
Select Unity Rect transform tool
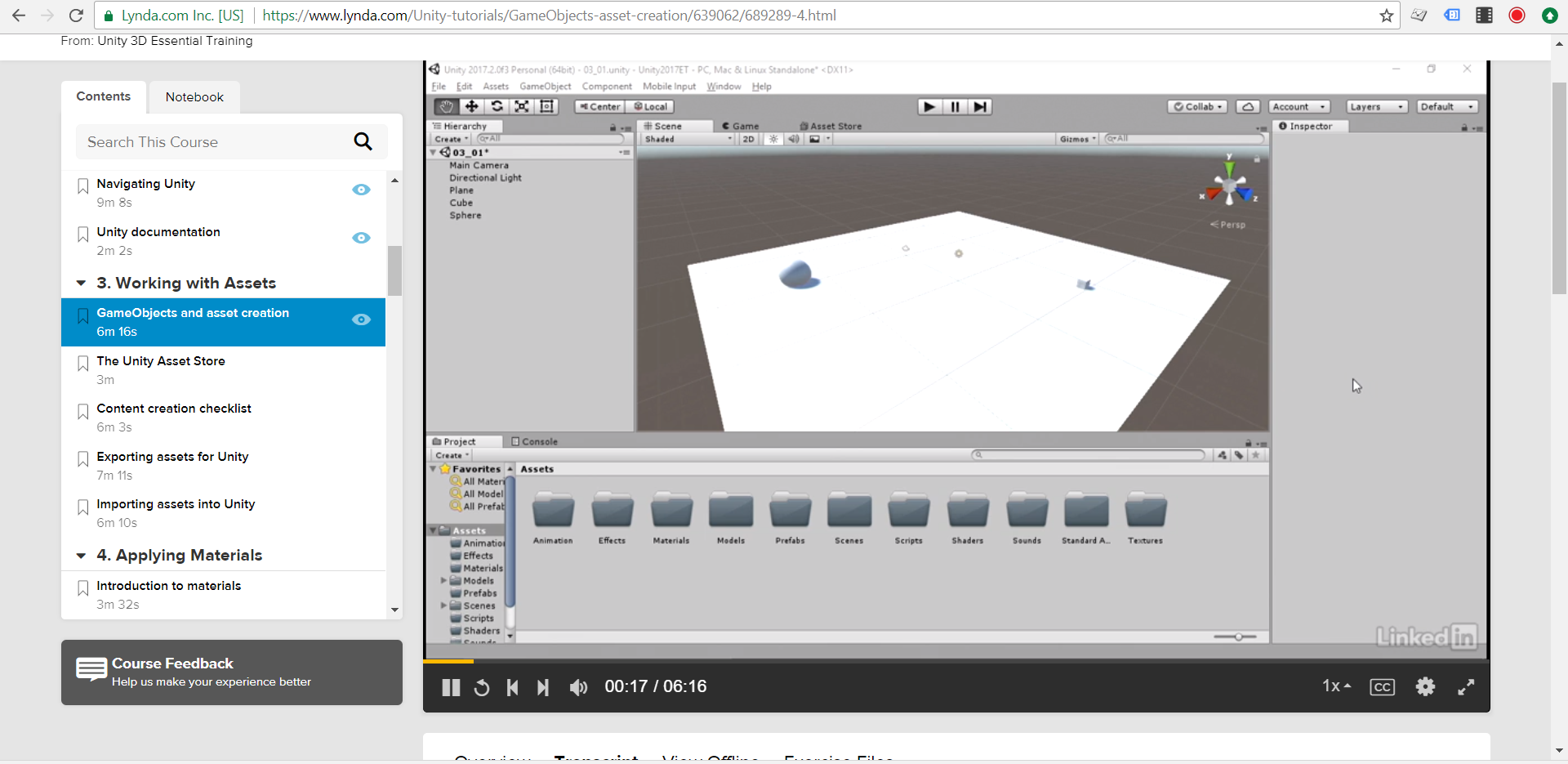tap(547, 106)
